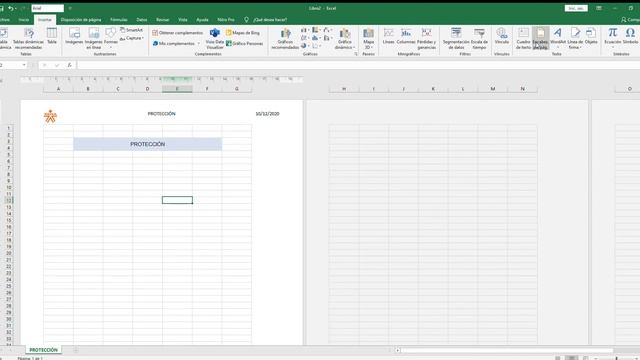Screen dimensions: 640x360
Task: Select the blue PROTECCIÓN merged cell
Action: click(x=148, y=144)
